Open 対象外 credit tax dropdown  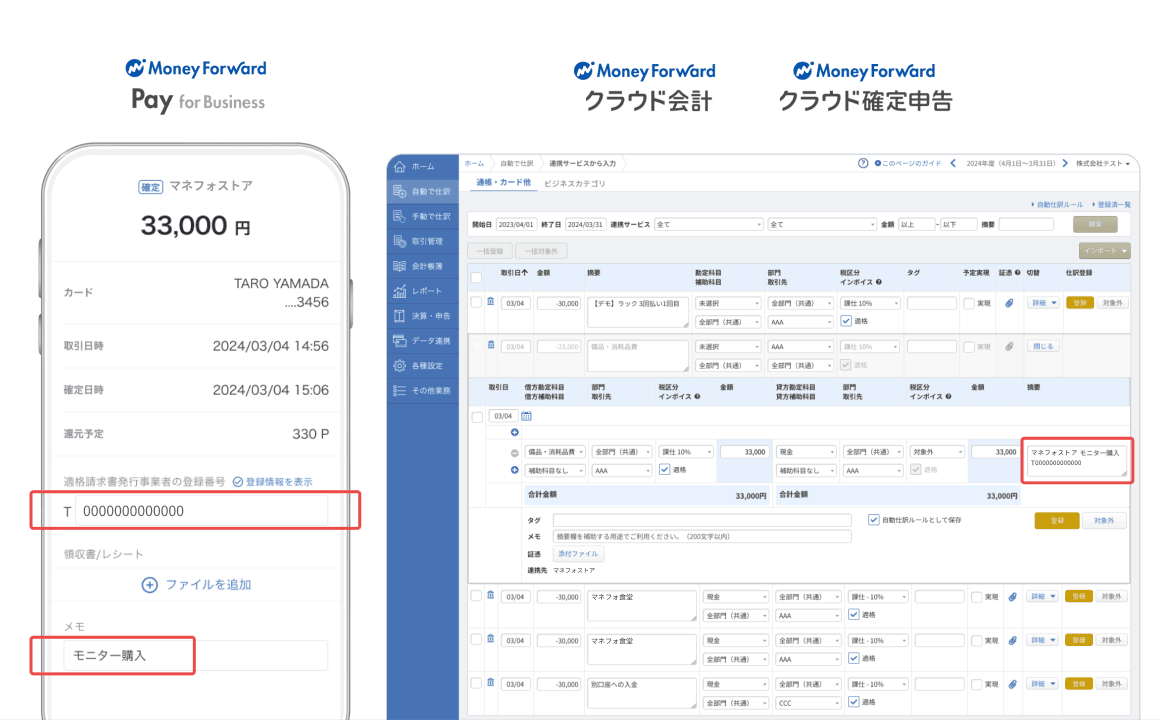point(937,452)
